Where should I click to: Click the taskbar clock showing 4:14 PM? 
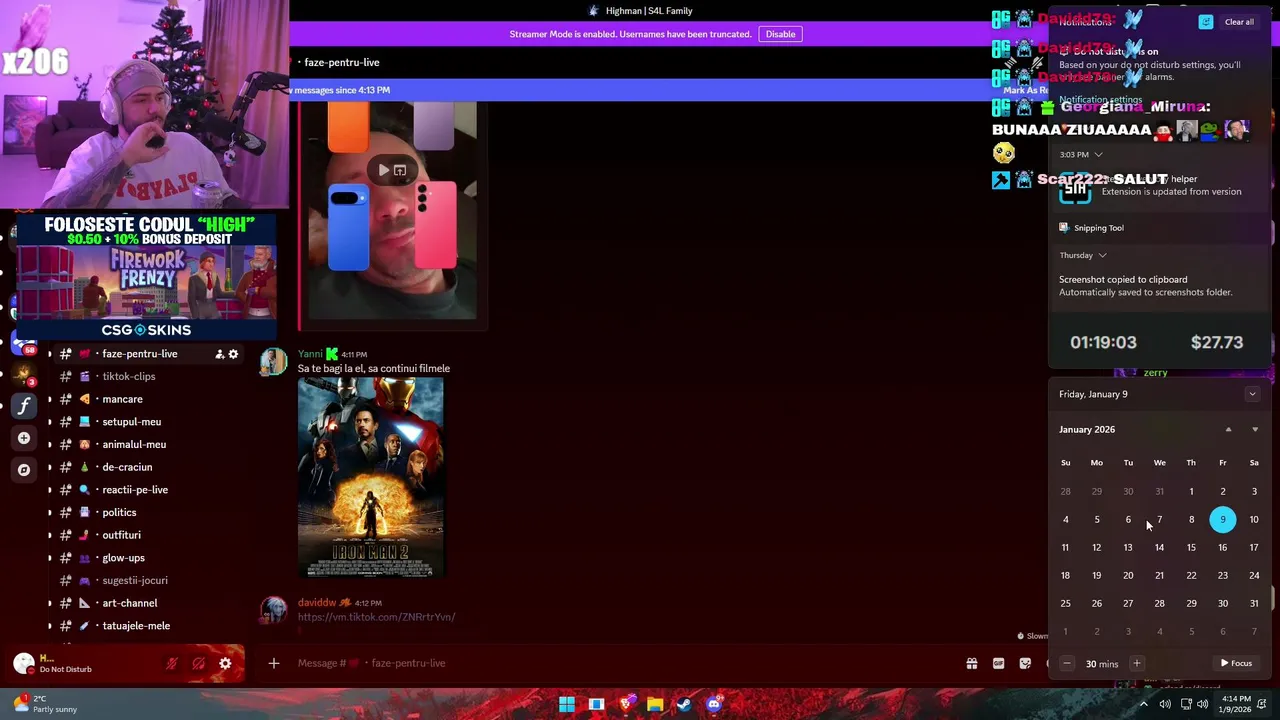coord(1236,704)
